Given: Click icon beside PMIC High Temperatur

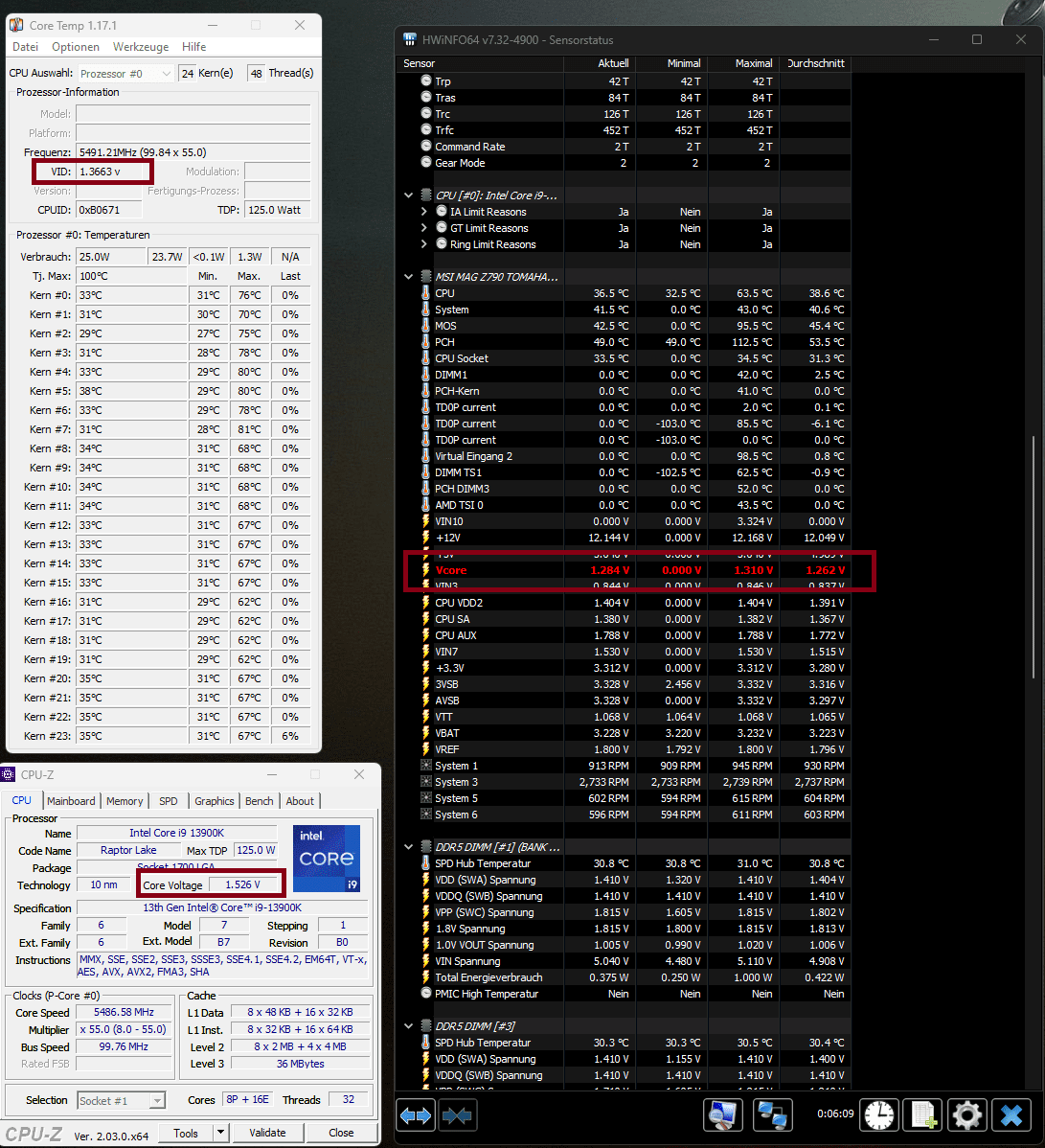Looking at the screenshot, I should 426,994.
